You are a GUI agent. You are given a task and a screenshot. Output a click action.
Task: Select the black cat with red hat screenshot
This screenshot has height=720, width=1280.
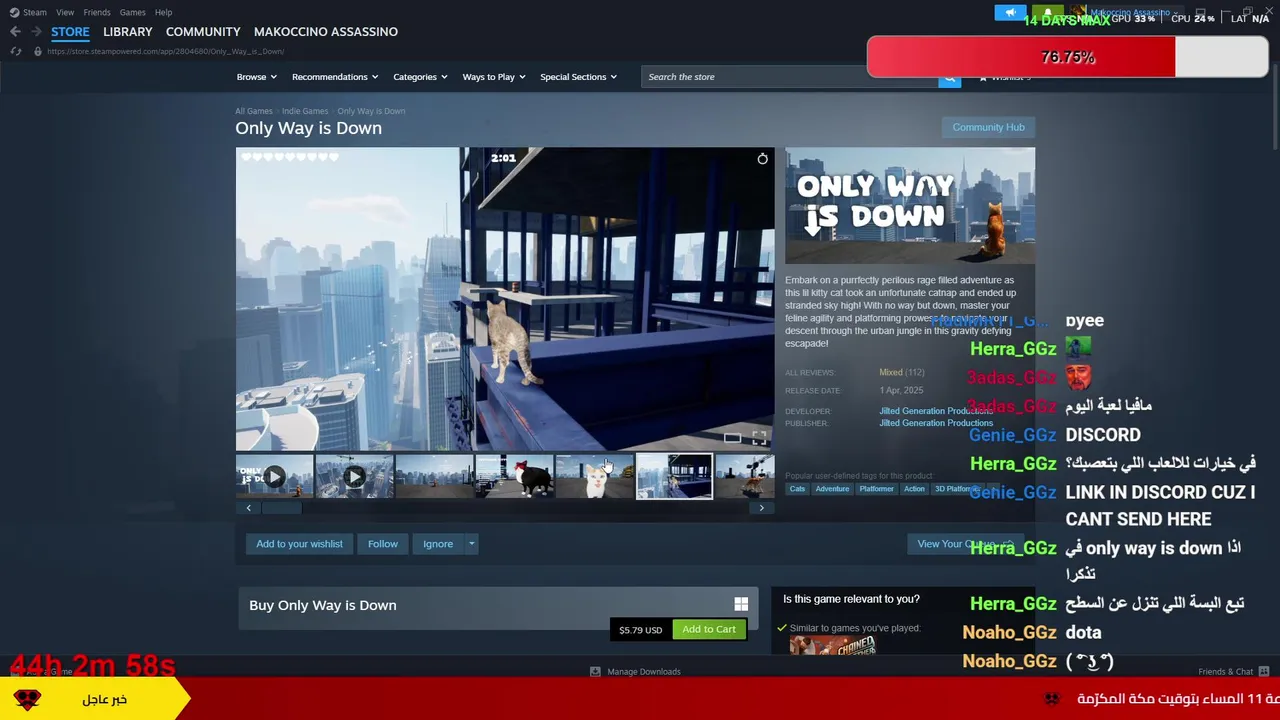click(x=514, y=476)
